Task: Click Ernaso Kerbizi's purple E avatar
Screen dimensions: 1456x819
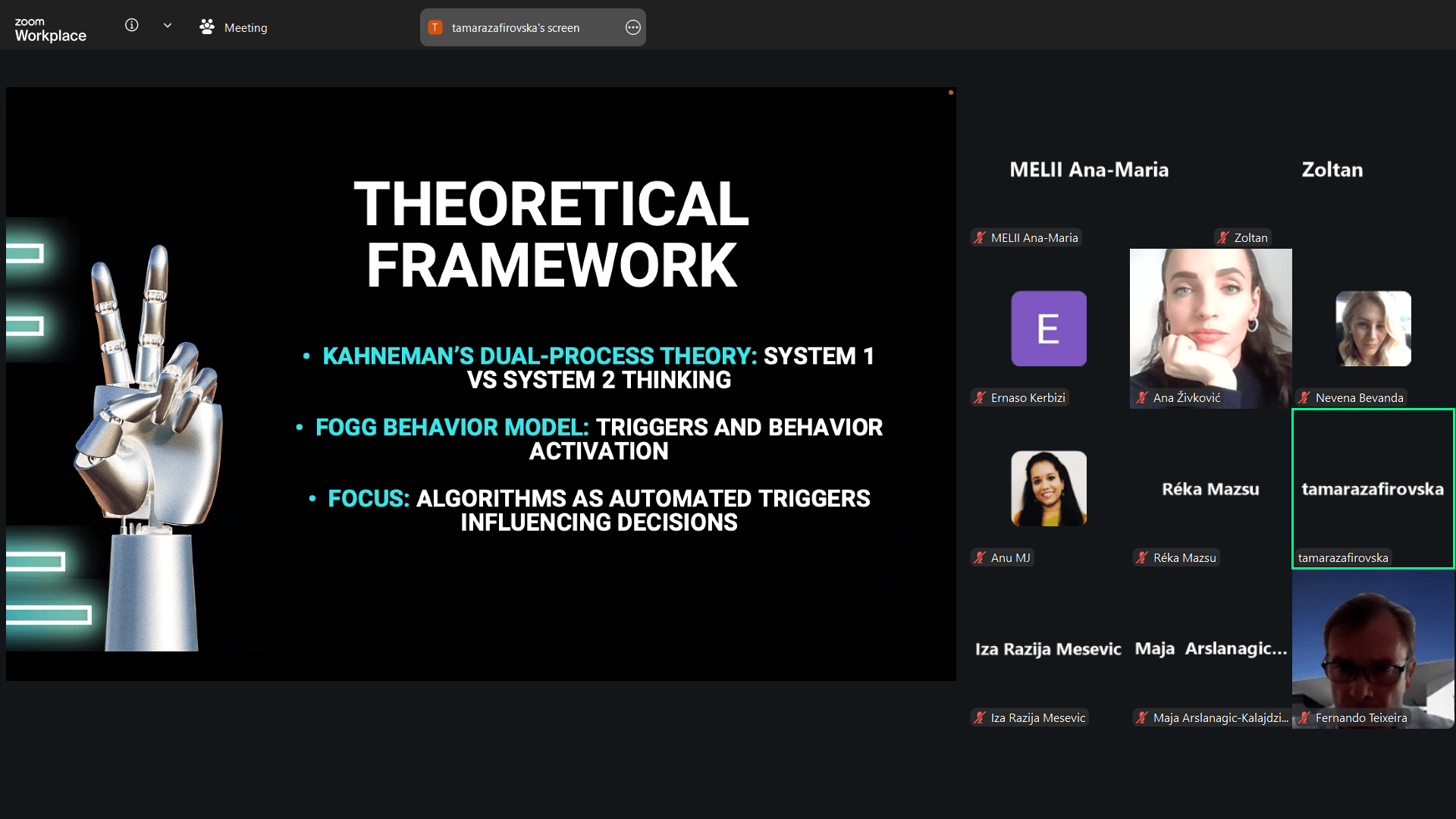Action: click(1048, 328)
